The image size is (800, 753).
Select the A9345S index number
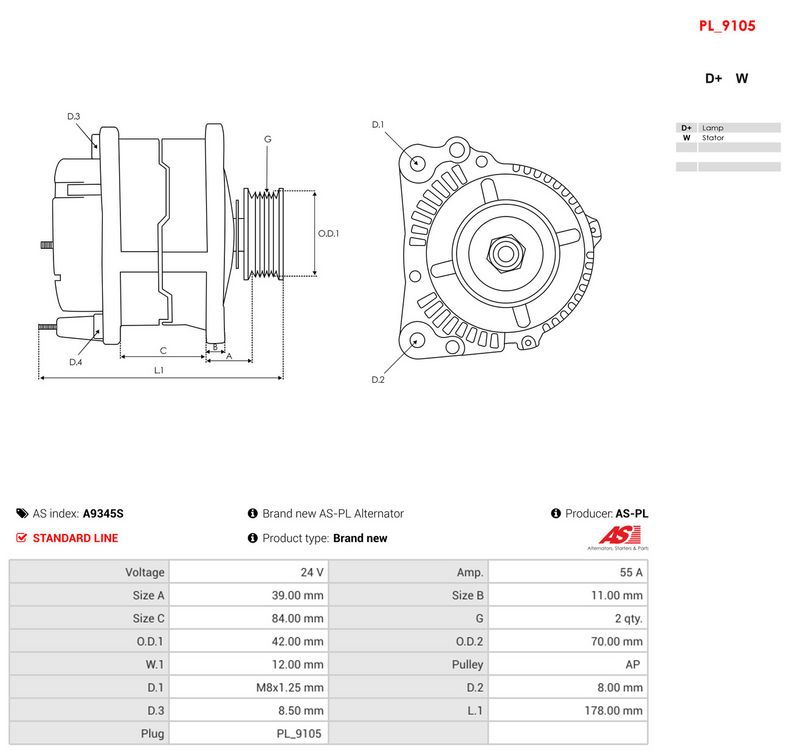pos(103,514)
